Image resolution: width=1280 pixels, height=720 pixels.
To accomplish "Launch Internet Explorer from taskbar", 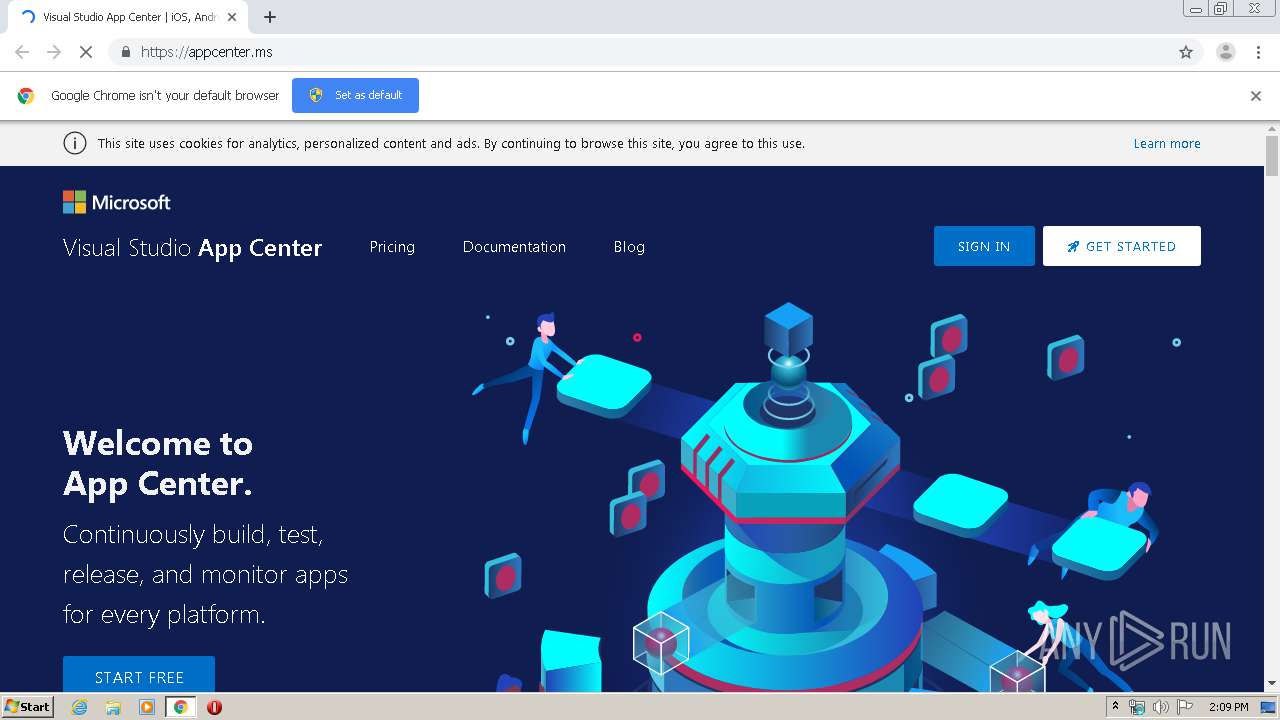I will [79, 707].
